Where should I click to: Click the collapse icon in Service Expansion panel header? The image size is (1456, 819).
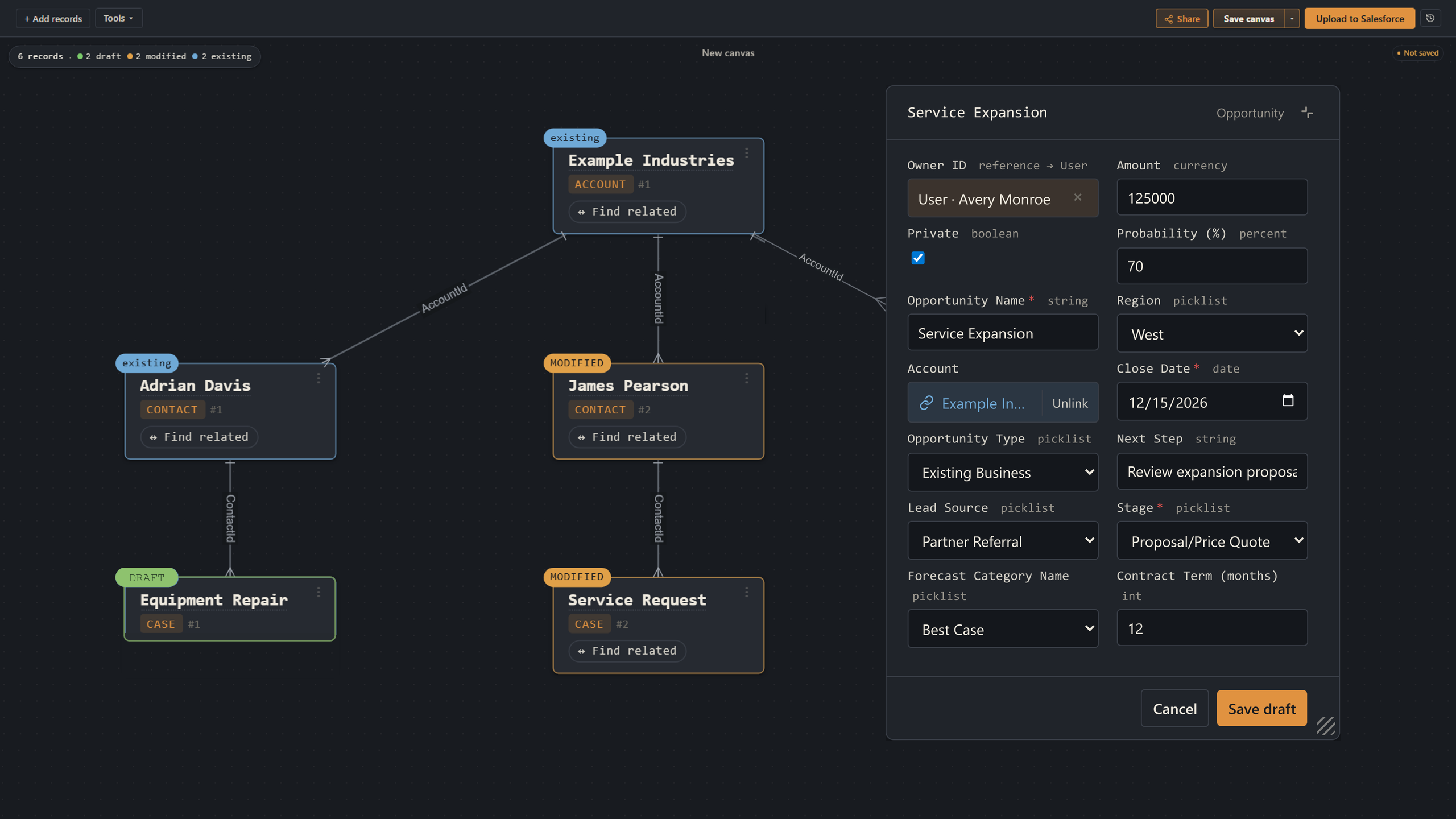point(1307,113)
